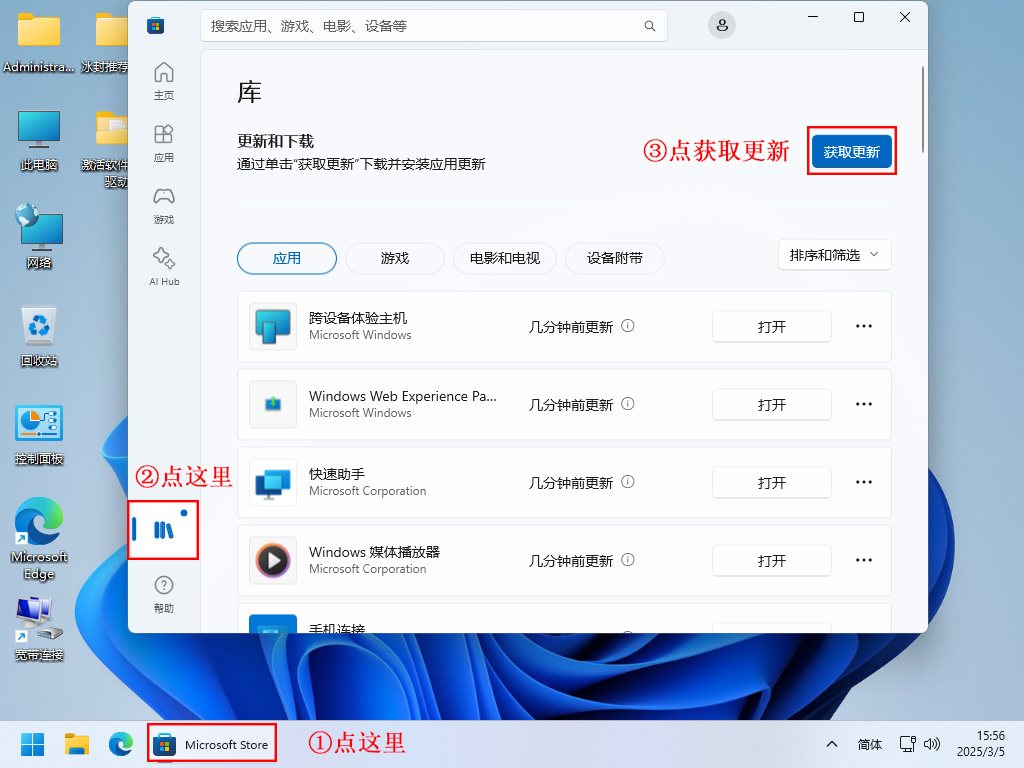The height and width of the screenshot is (768, 1024).
Task: Click the search magnifier icon
Action: [650, 26]
